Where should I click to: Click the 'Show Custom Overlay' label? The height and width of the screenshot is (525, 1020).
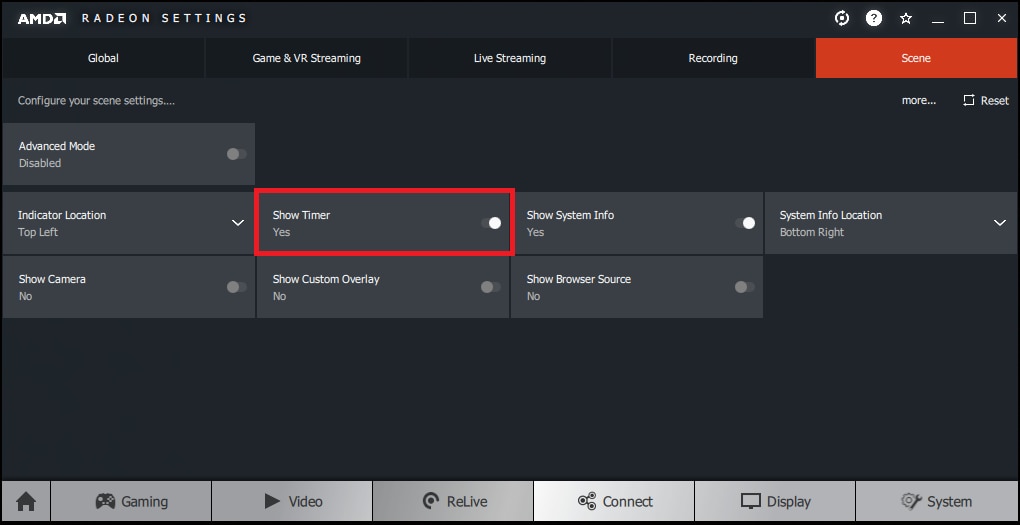coord(326,279)
